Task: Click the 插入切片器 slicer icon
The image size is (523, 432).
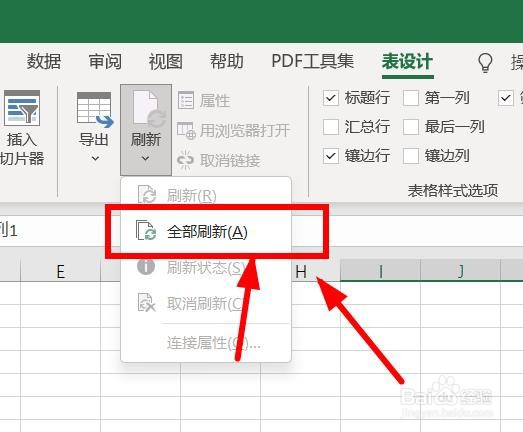Action: (x=22, y=108)
